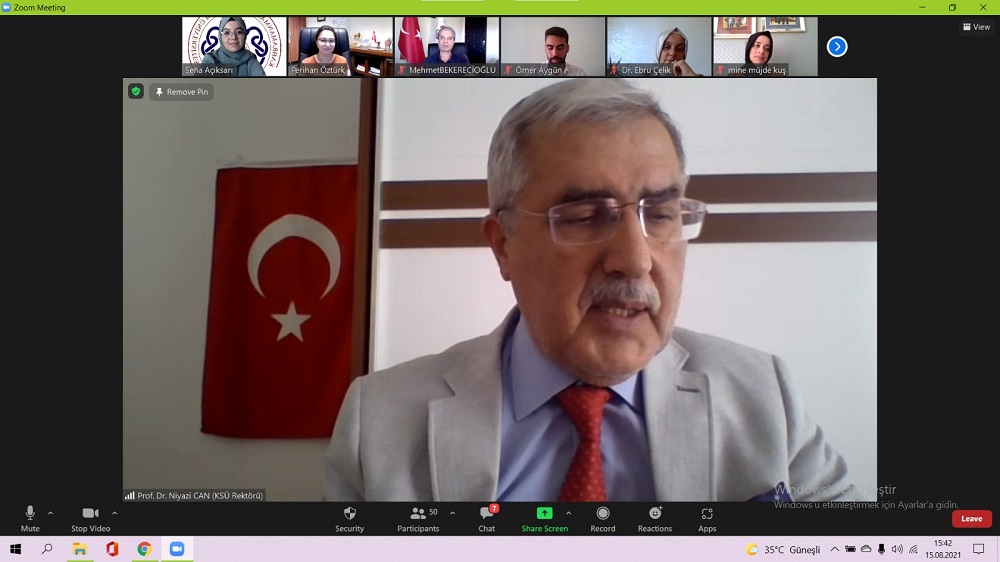Open the Security shield options

[349, 518]
